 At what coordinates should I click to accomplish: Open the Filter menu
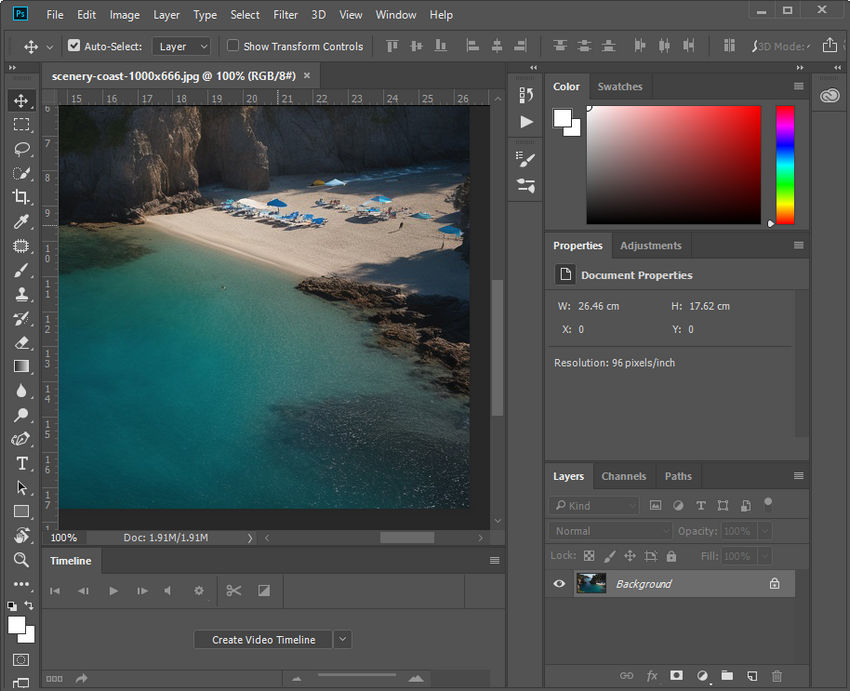click(x=285, y=15)
